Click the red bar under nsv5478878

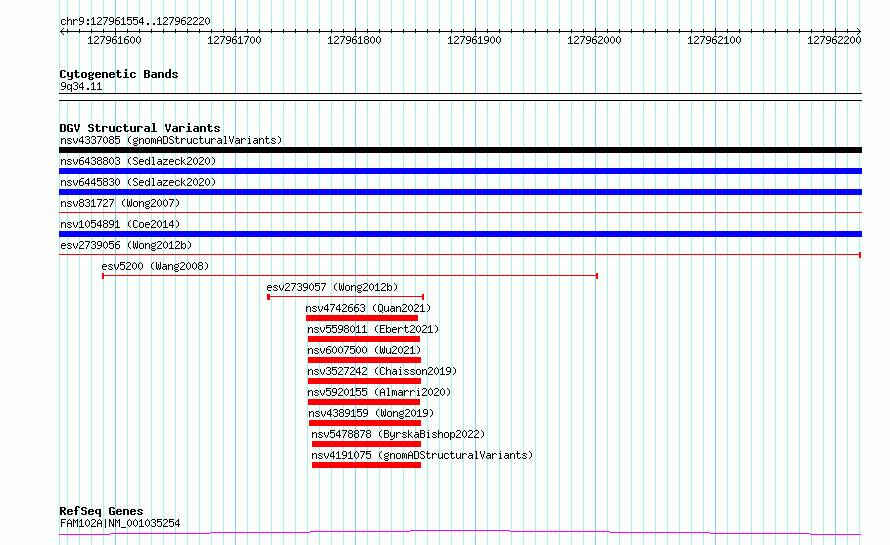(x=366, y=444)
